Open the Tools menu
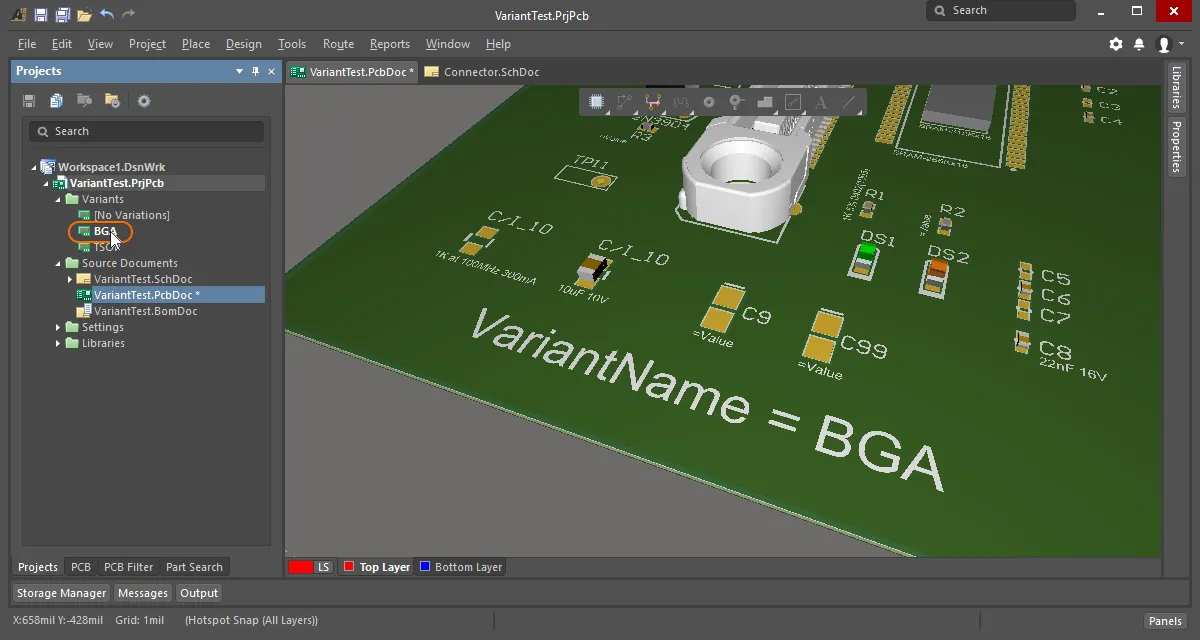1200x640 pixels. pyautogui.click(x=292, y=44)
